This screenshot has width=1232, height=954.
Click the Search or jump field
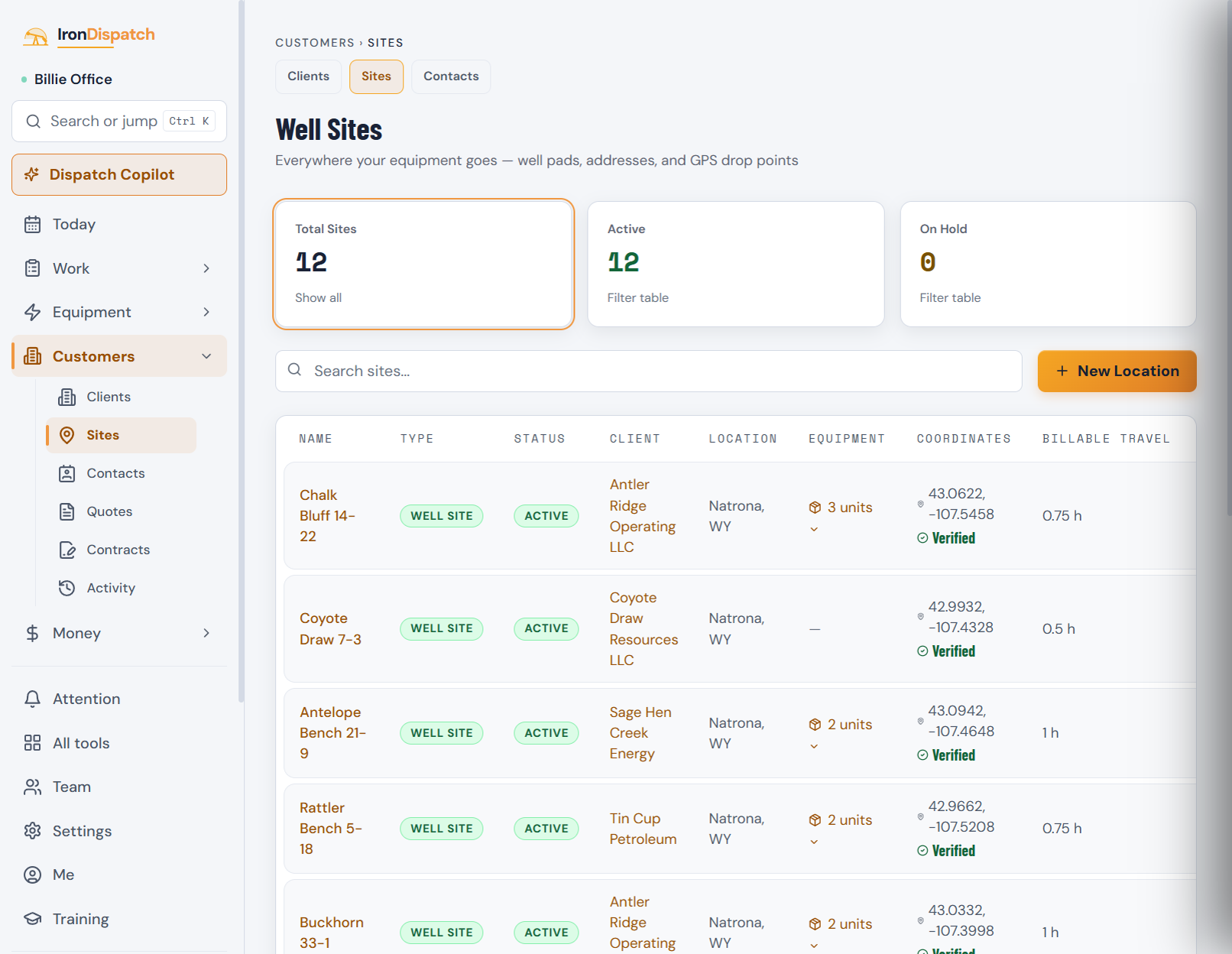point(119,121)
